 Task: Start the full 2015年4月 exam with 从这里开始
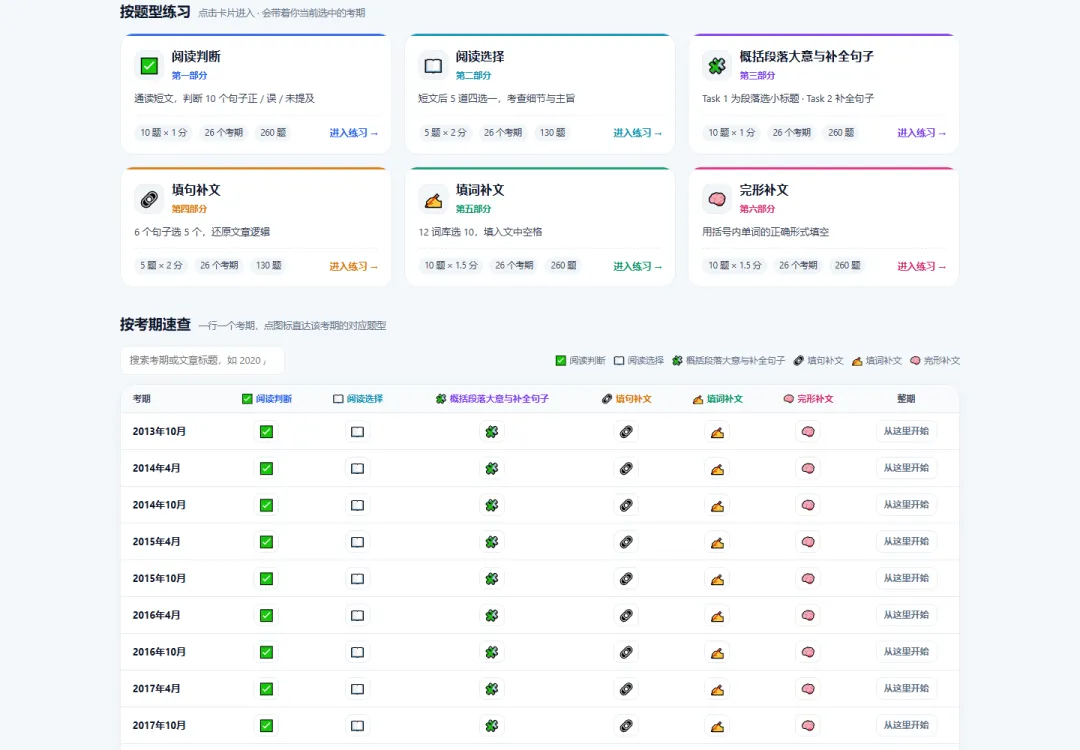coord(906,541)
